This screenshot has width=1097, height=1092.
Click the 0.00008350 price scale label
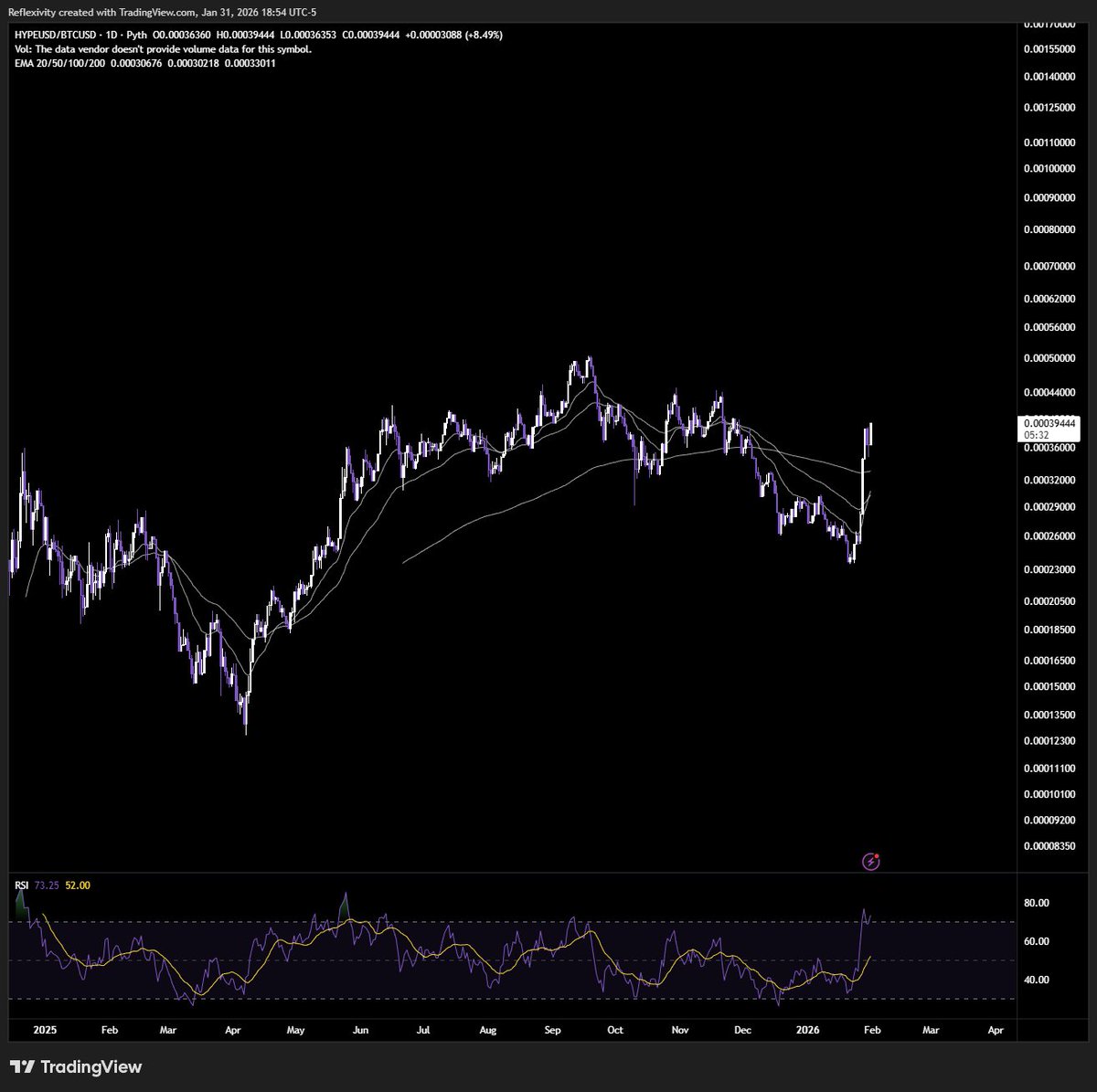[x=1048, y=844]
